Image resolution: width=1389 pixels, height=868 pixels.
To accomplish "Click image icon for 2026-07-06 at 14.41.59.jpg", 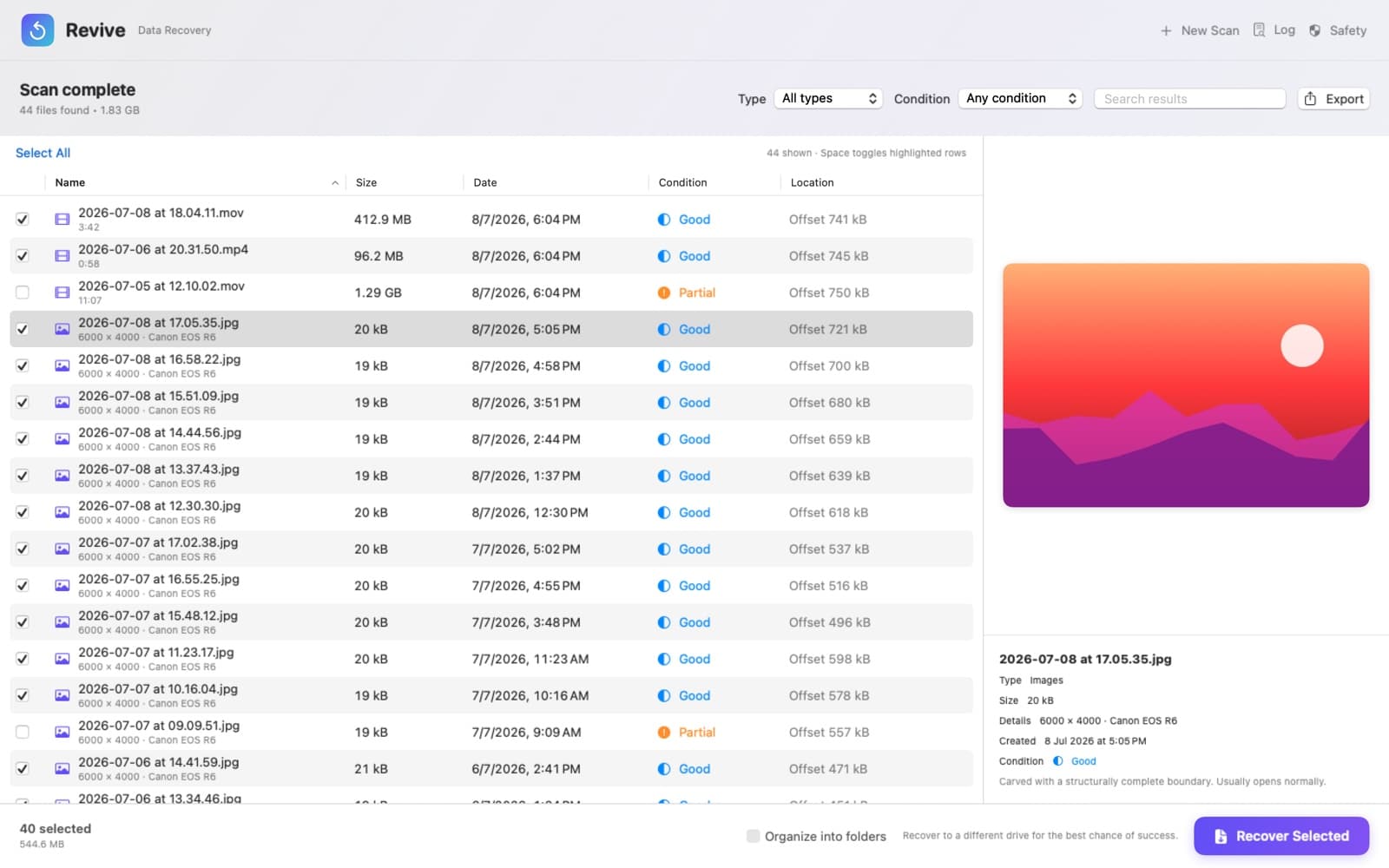I will pyautogui.click(x=63, y=769).
